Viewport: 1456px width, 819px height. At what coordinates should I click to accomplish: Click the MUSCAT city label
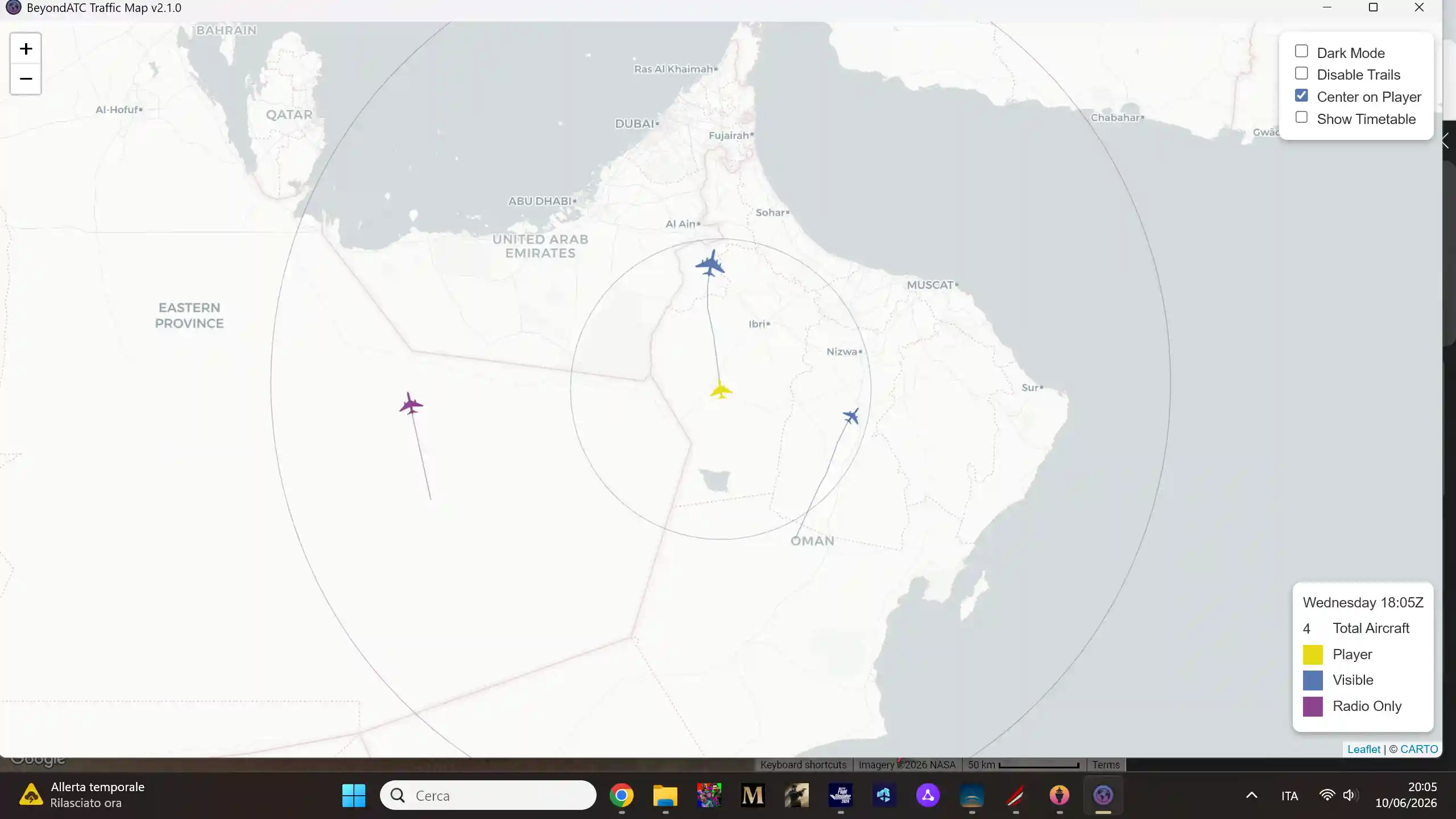click(x=930, y=285)
